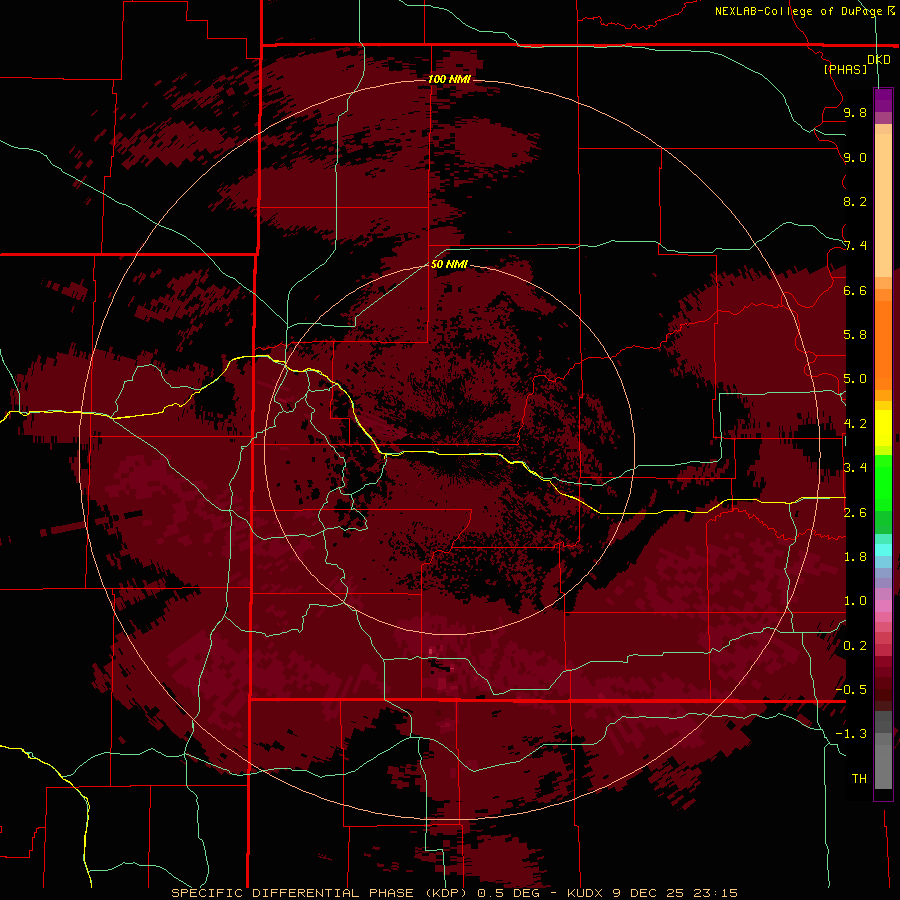Viewport: 900px width, 900px height.
Task: Click the 8.2 scale value
Action: click(x=855, y=201)
